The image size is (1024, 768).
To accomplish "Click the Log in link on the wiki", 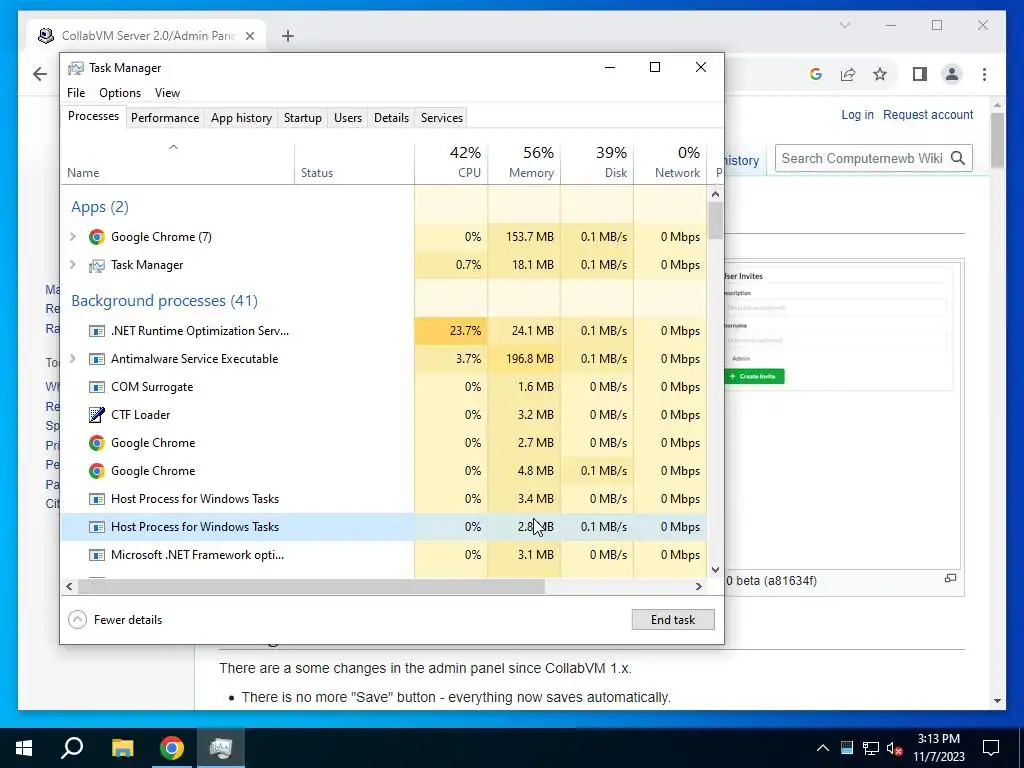I will tap(857, 115).
